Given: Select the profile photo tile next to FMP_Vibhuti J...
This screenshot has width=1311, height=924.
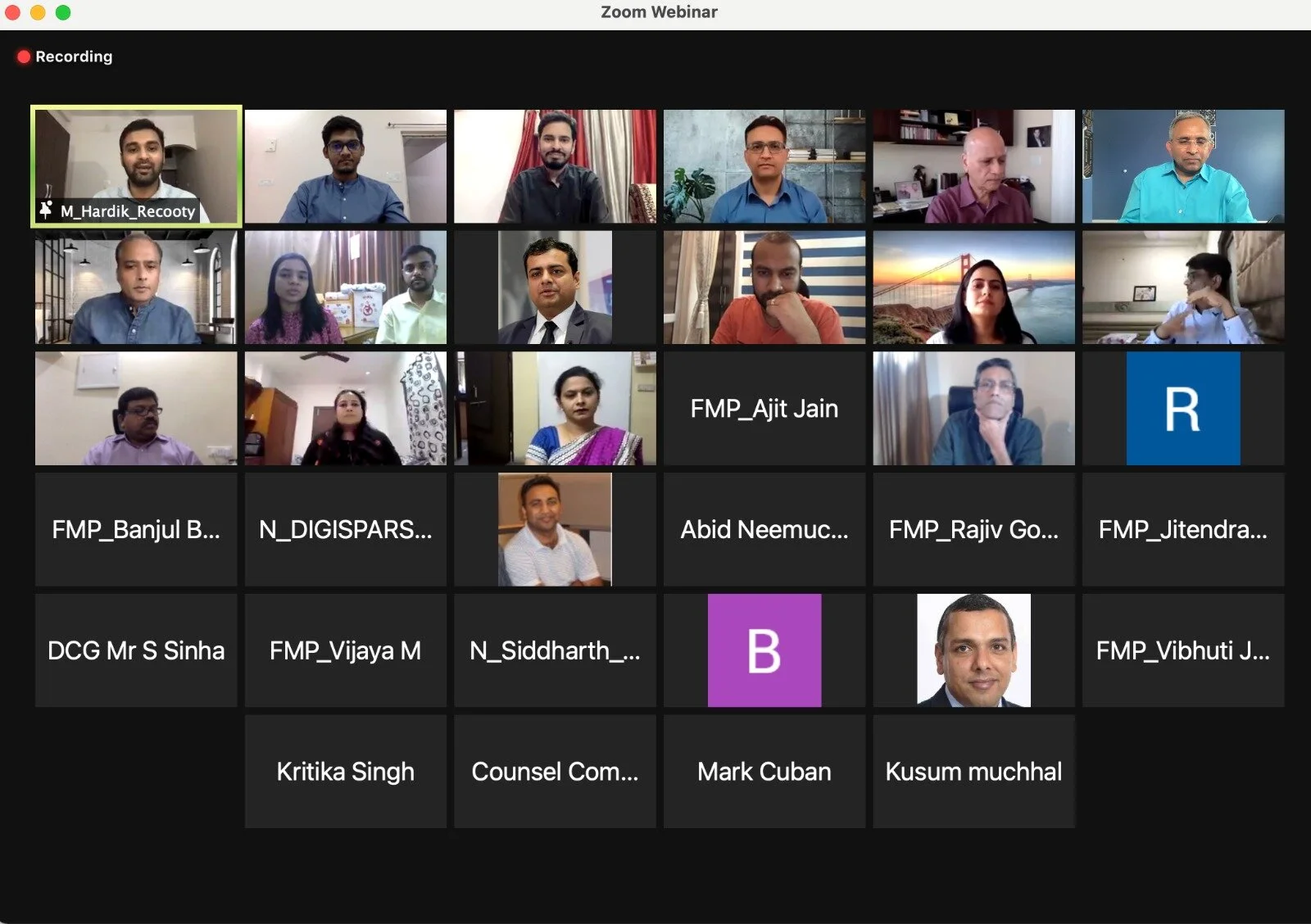Looking at the screenshot, I should 973,650.
